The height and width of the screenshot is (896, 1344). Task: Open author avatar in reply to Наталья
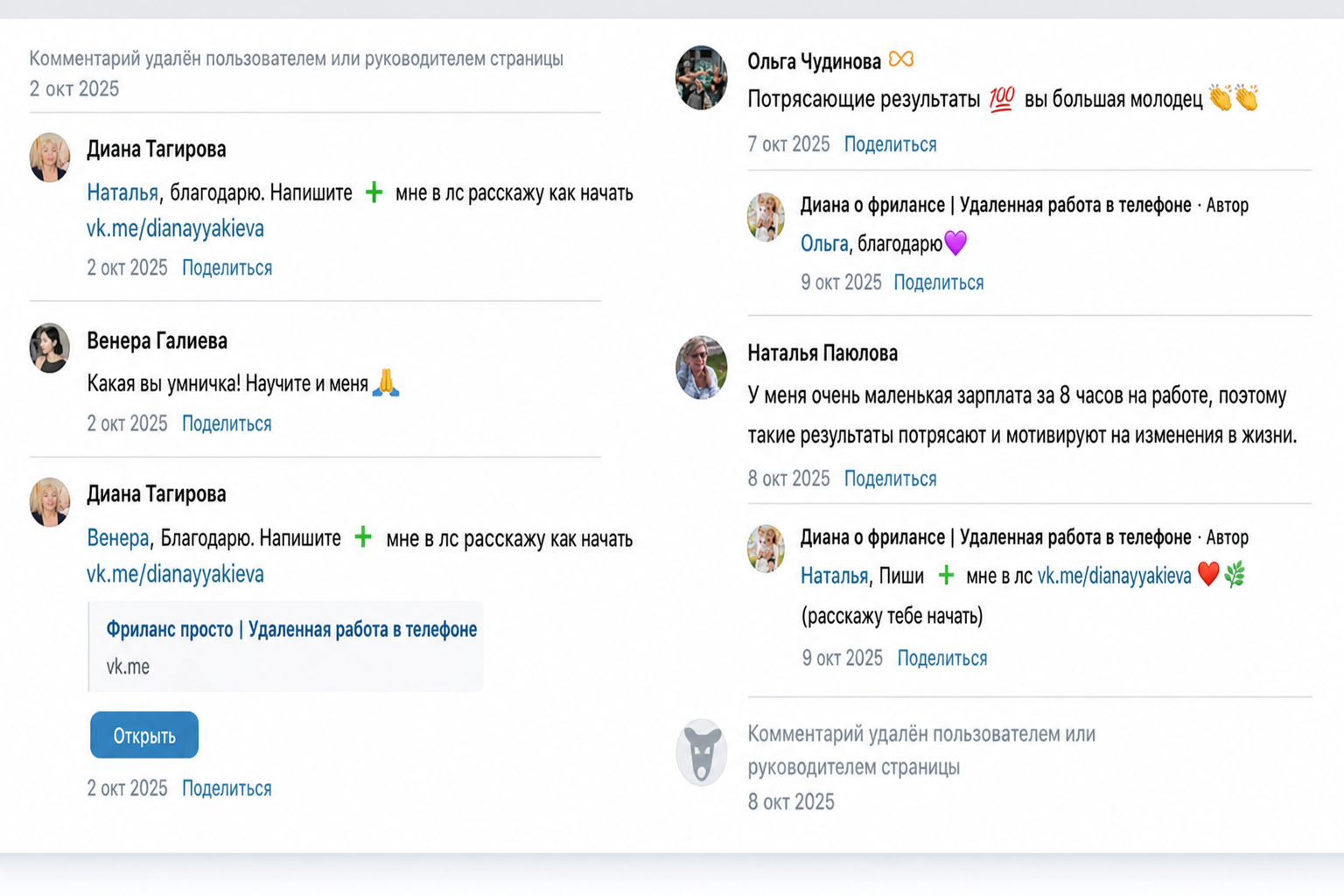point(766,549)
